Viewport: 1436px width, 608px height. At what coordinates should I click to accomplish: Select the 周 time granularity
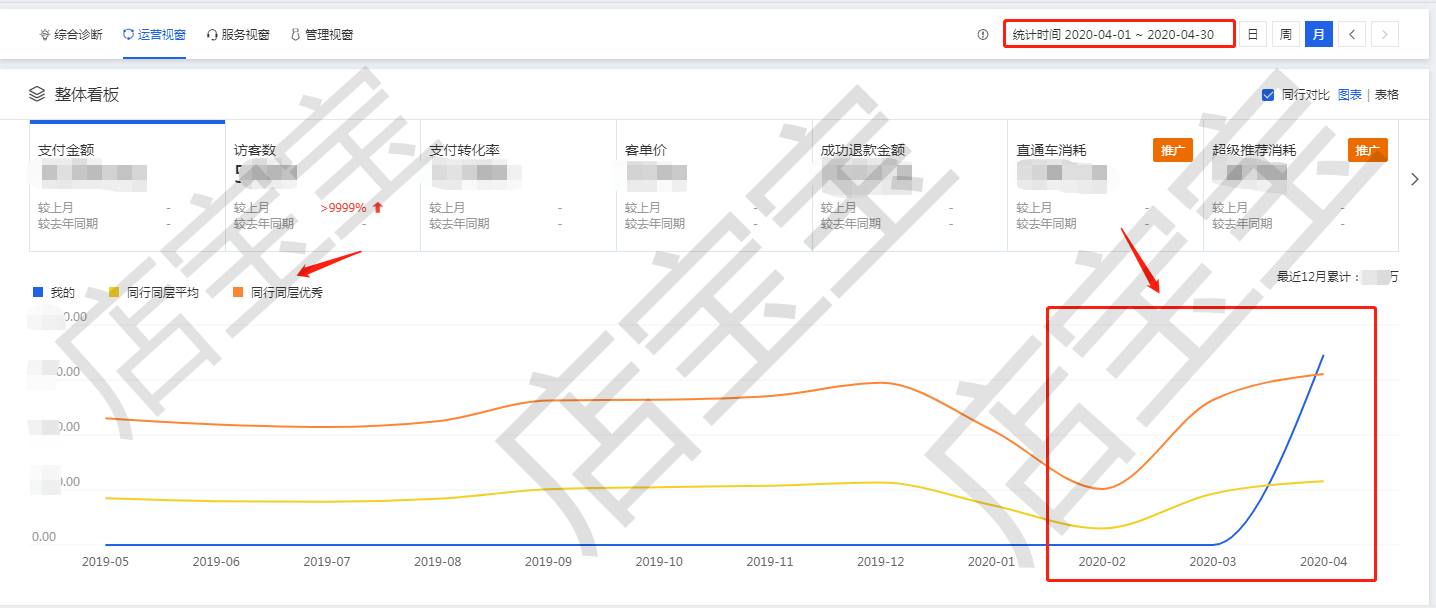point(1285,34)
